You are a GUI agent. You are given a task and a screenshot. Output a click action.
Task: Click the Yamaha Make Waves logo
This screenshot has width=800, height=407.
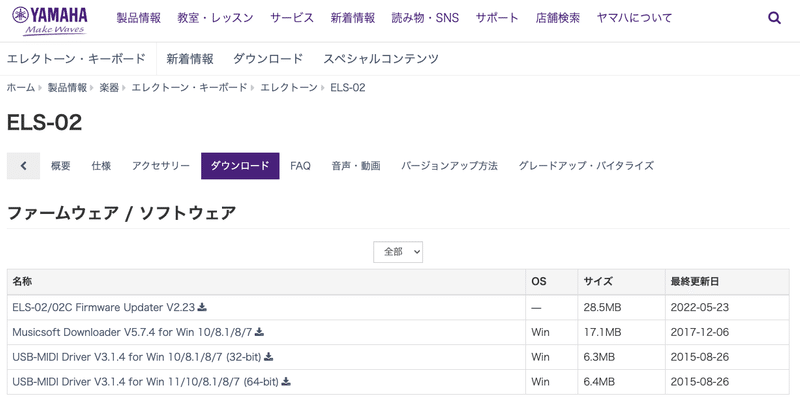49,20
